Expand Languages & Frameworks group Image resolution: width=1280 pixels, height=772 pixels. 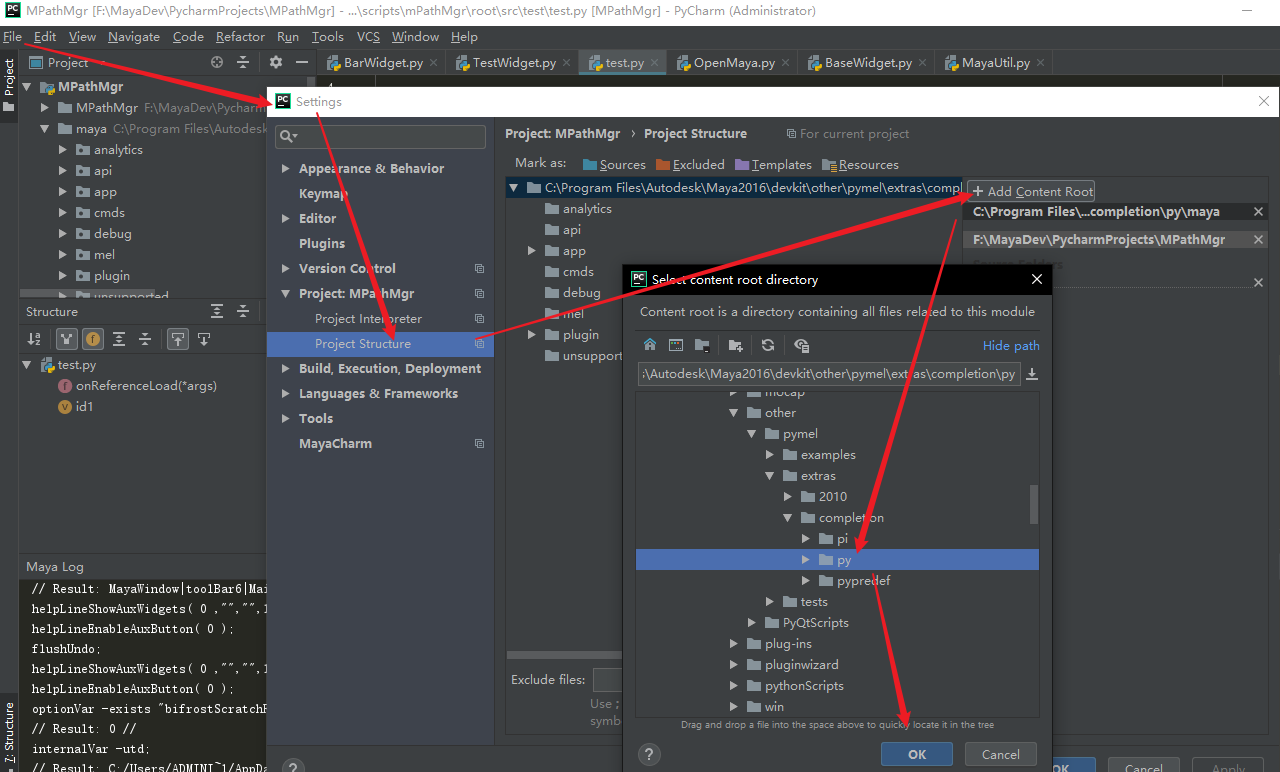pyautogui.click(x=285, y=394)
